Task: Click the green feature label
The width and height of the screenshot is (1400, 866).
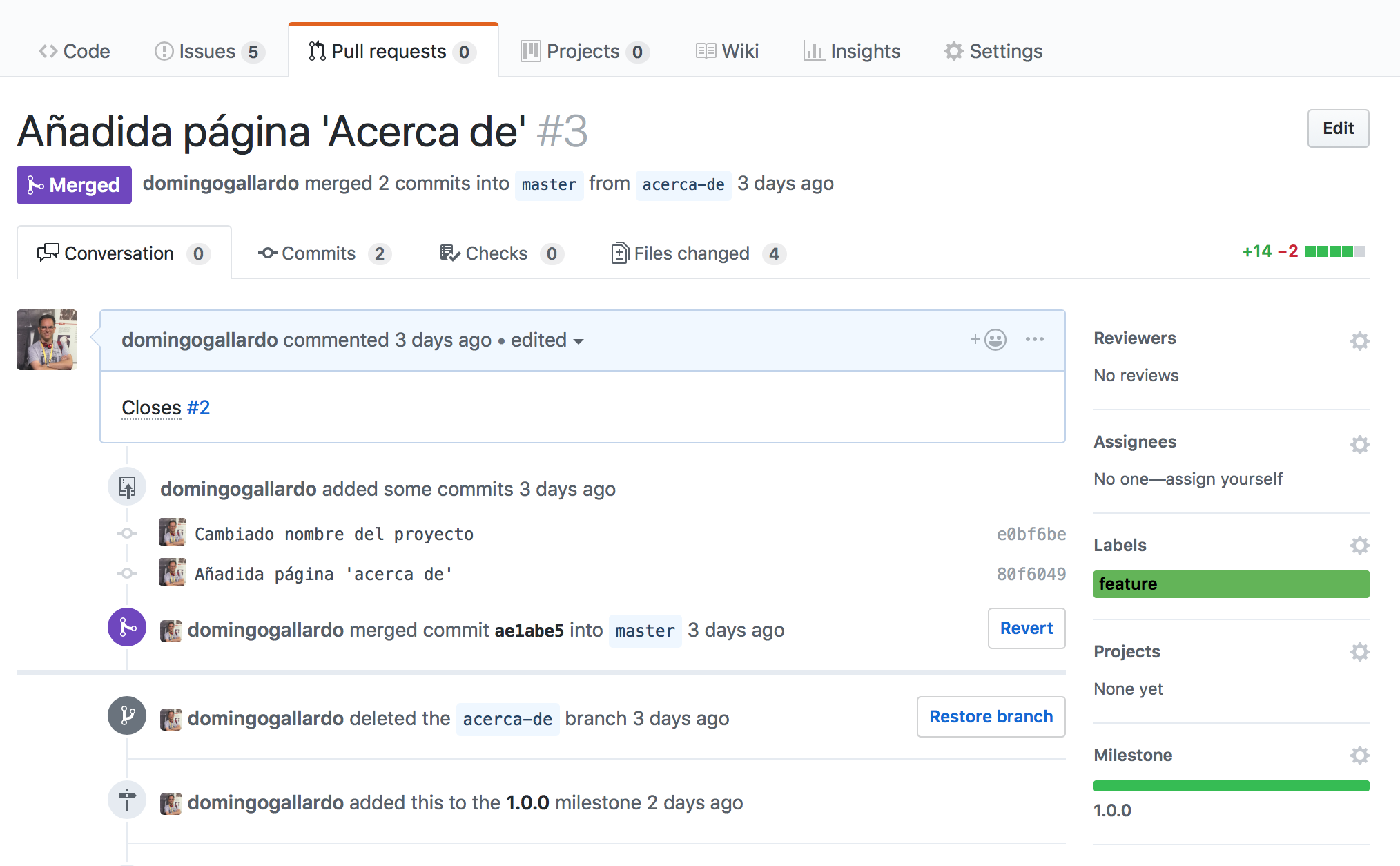Action: point(1231,584)
